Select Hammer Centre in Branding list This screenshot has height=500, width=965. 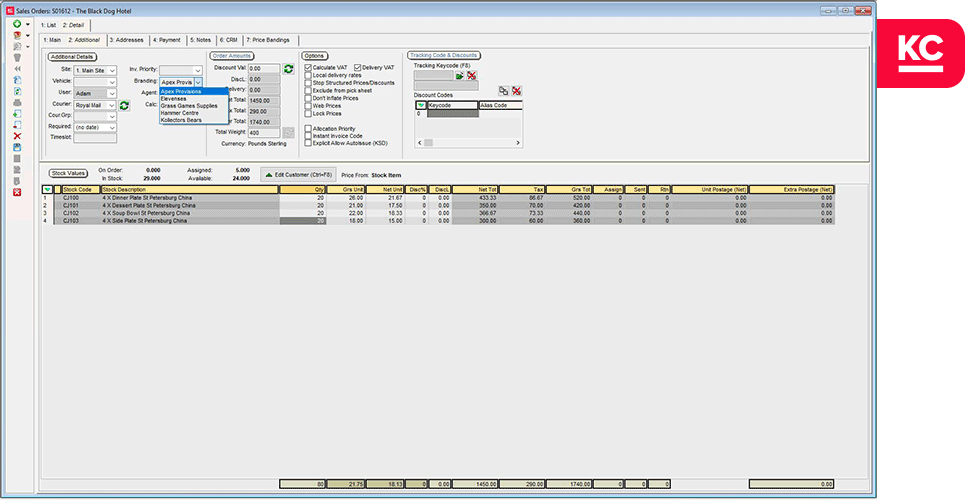coord(194,113)
